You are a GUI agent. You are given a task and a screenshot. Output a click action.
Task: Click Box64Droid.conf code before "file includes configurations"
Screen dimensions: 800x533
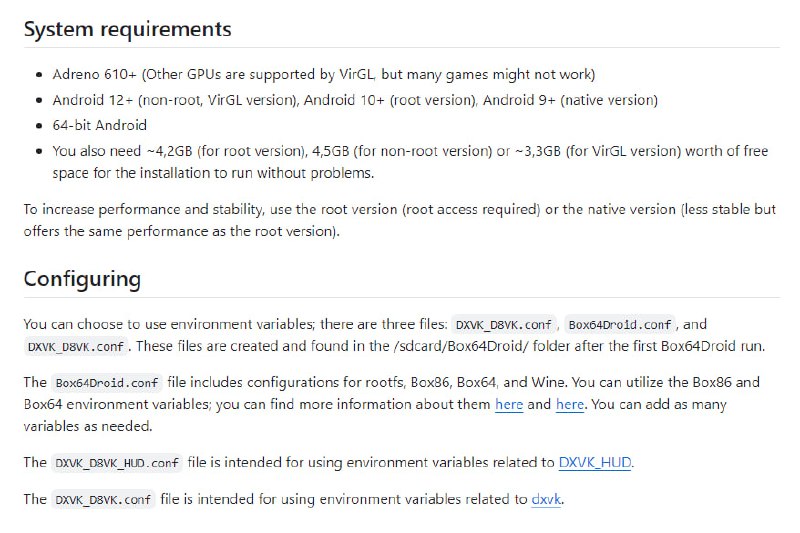[x=107, y=383]
